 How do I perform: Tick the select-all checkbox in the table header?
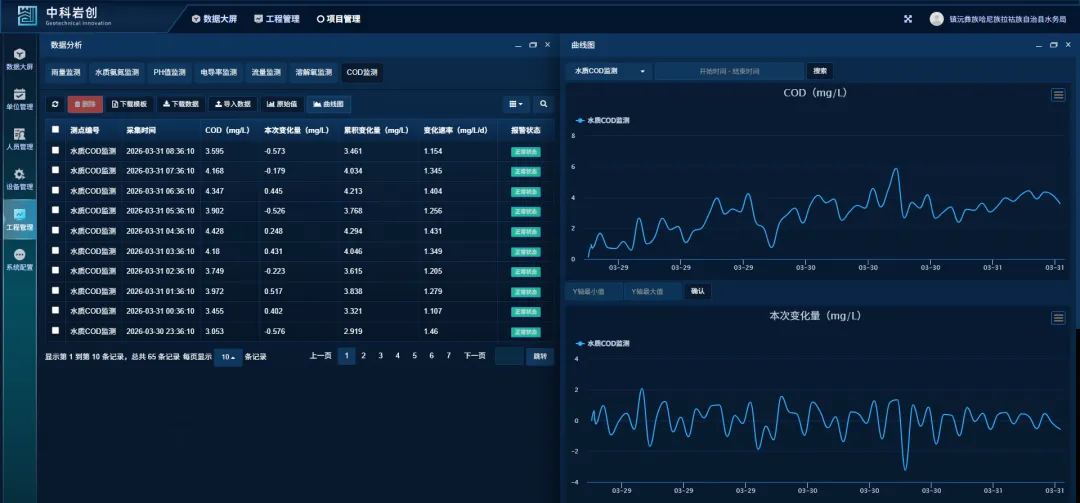point(55,130)
